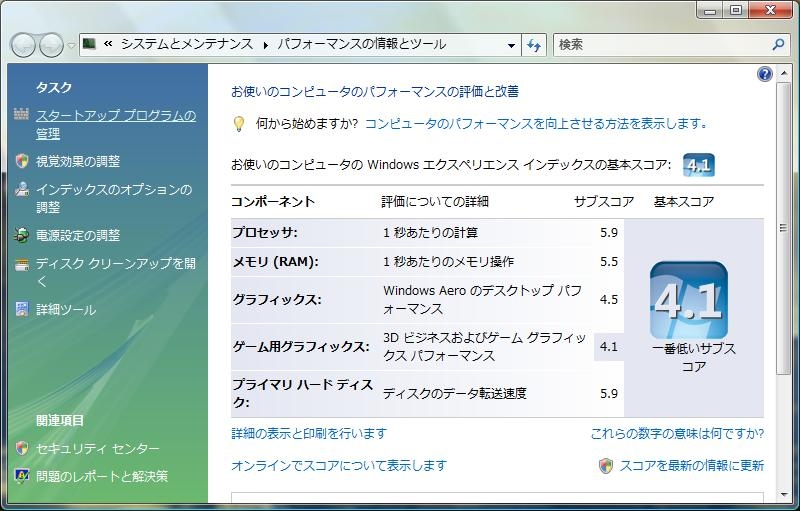The height and width of the screenshot is (511, 800).
Task: Open オンラインでスコアについて表示します link
Action: coord(339,465)
